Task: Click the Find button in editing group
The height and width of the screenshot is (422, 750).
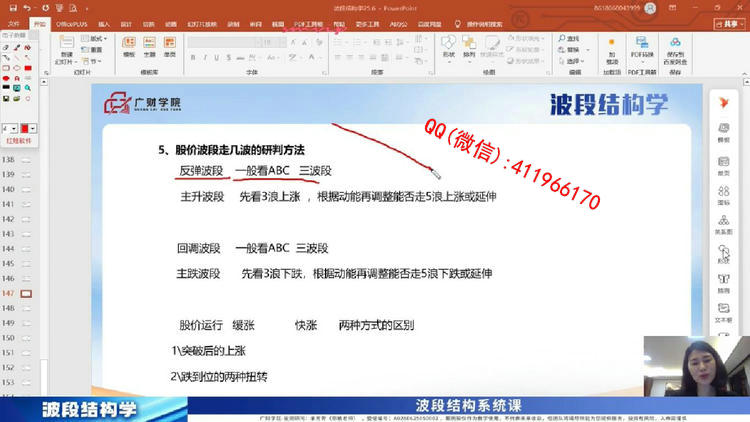Action: pyautogui.click(x=569, y=38)
